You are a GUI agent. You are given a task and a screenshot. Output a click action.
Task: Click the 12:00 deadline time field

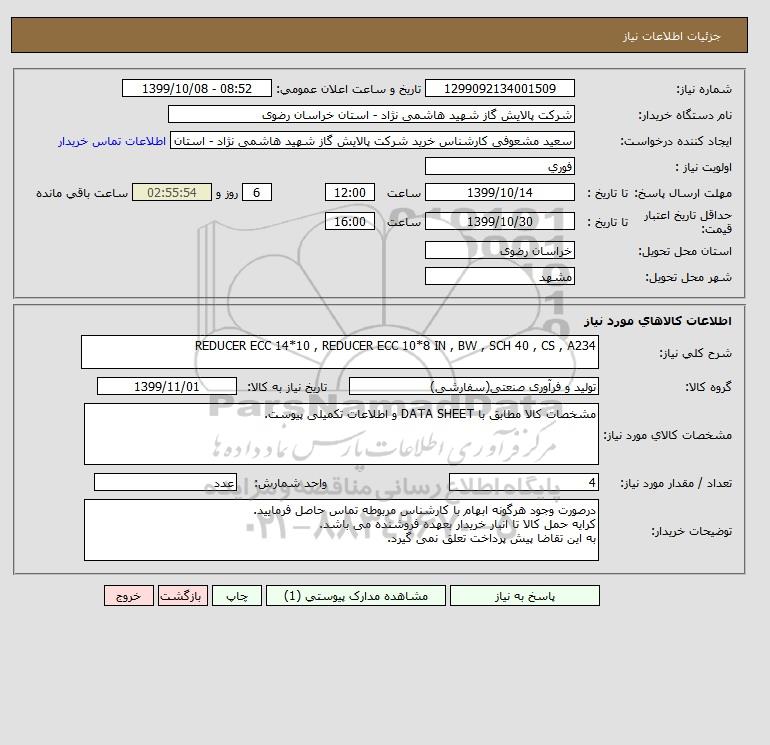tap(350, 193)
